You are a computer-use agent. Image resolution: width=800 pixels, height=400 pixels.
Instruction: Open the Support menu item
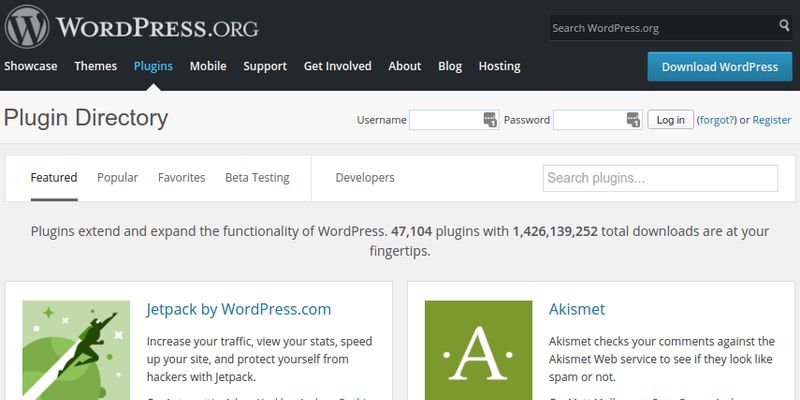coord(265,66)
